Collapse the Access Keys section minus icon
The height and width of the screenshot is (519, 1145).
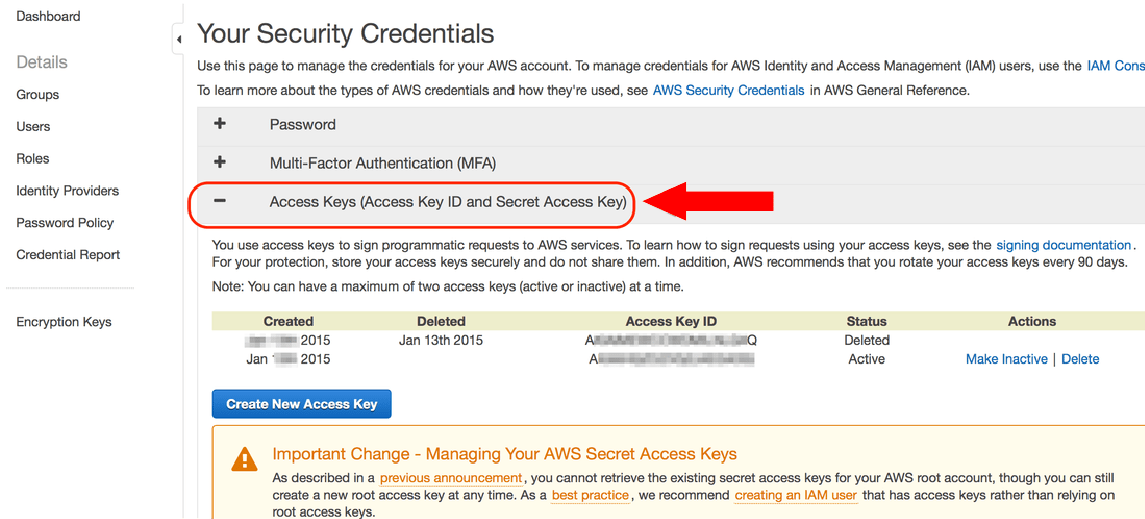pyautogui.click(x=219, y=201)
